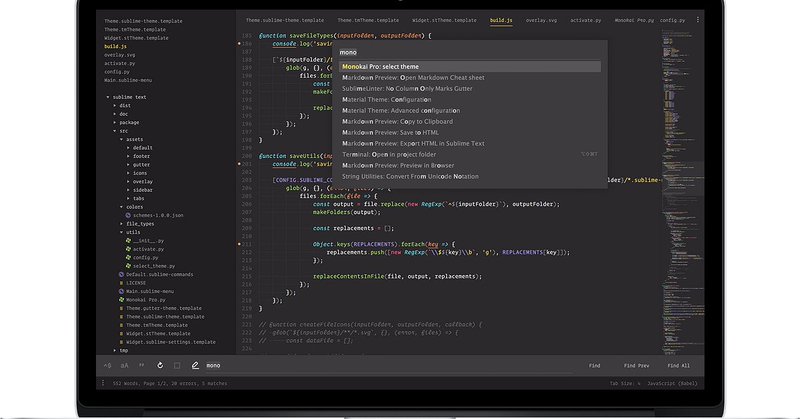Switch to the Theme.tmTheme.template tab
The height and width of the screenshot is (419, 800).
pyautogui.click(x=368, y=20)
